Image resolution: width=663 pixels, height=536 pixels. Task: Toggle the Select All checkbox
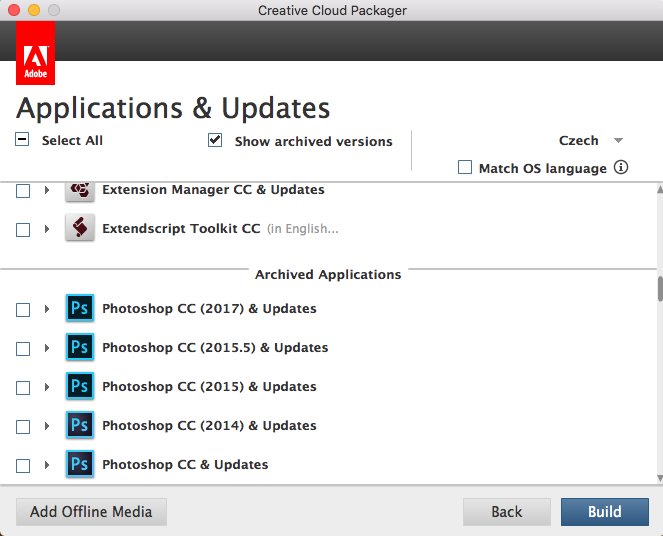[x=22, y=139]
